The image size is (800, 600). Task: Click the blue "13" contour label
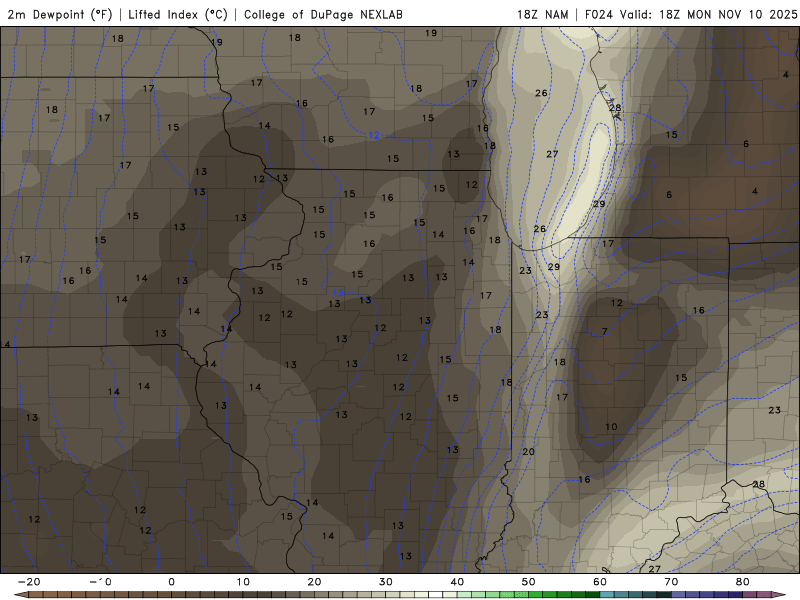[338, 293]
